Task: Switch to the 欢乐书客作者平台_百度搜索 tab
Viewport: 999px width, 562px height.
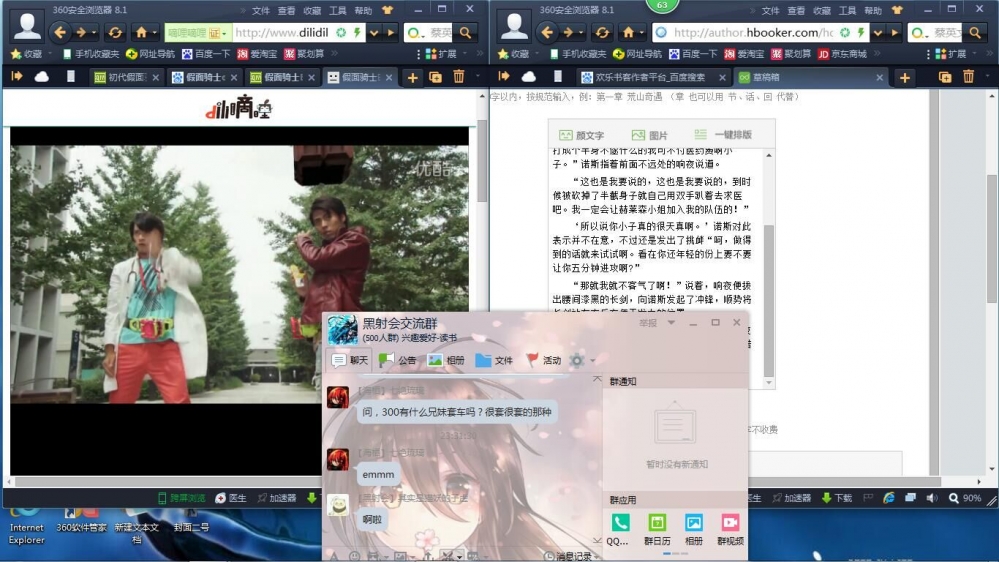Action: [x=653, y=77]
